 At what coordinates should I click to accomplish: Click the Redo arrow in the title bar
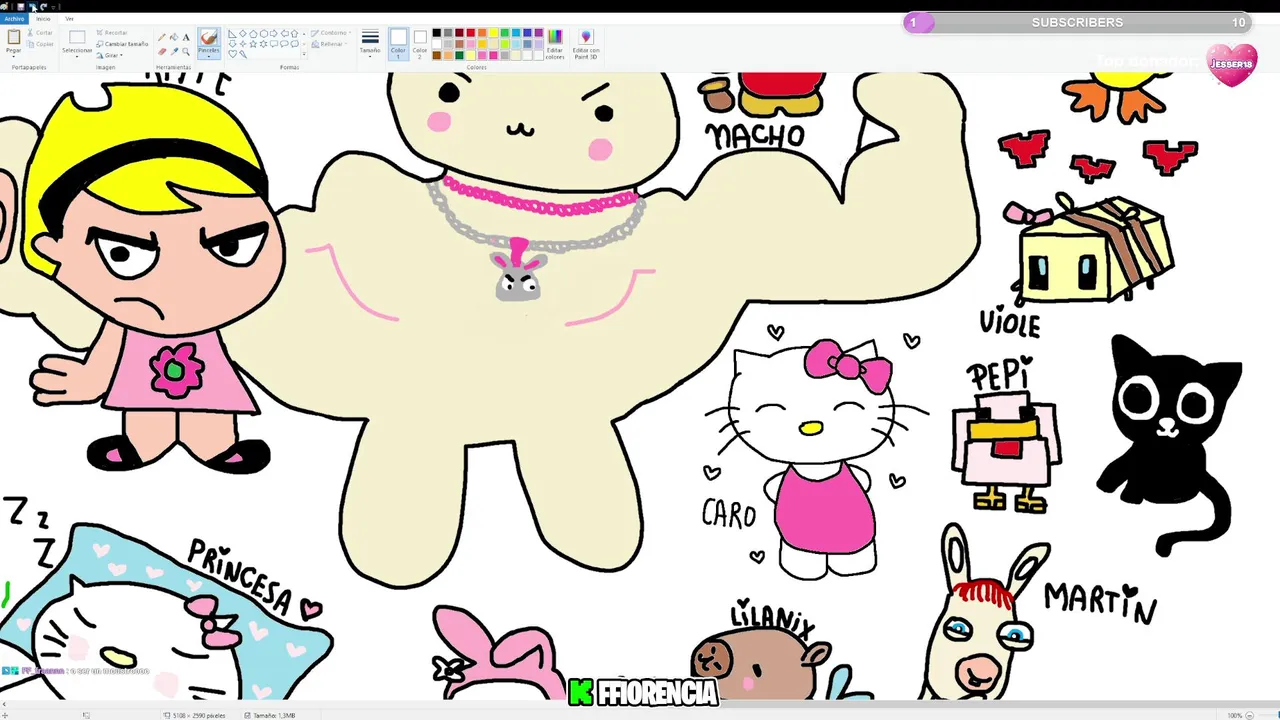[43, 7]
